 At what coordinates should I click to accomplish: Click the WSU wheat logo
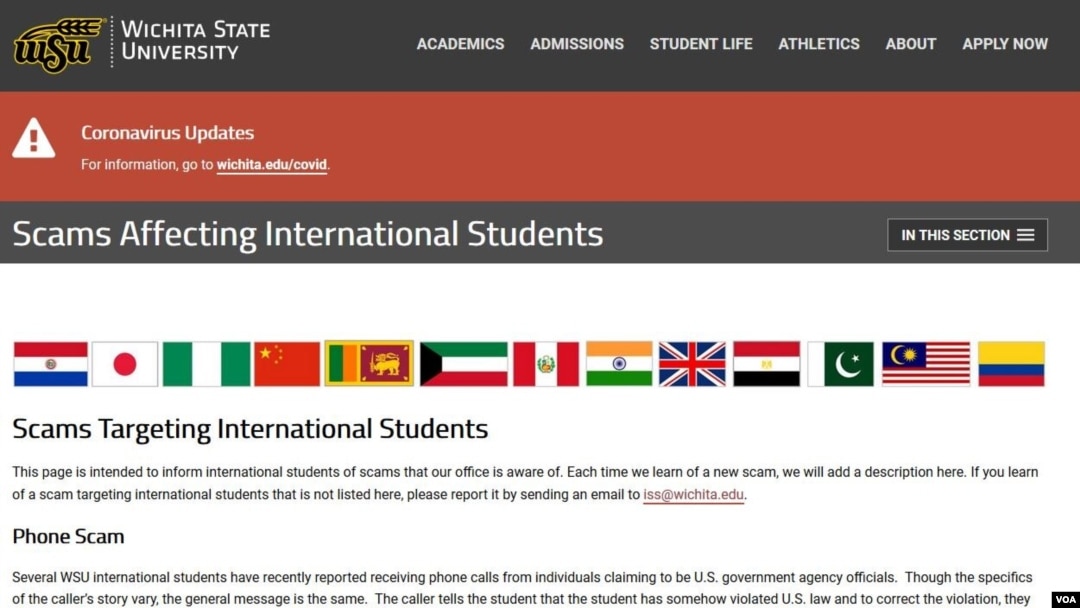[58, 45]
